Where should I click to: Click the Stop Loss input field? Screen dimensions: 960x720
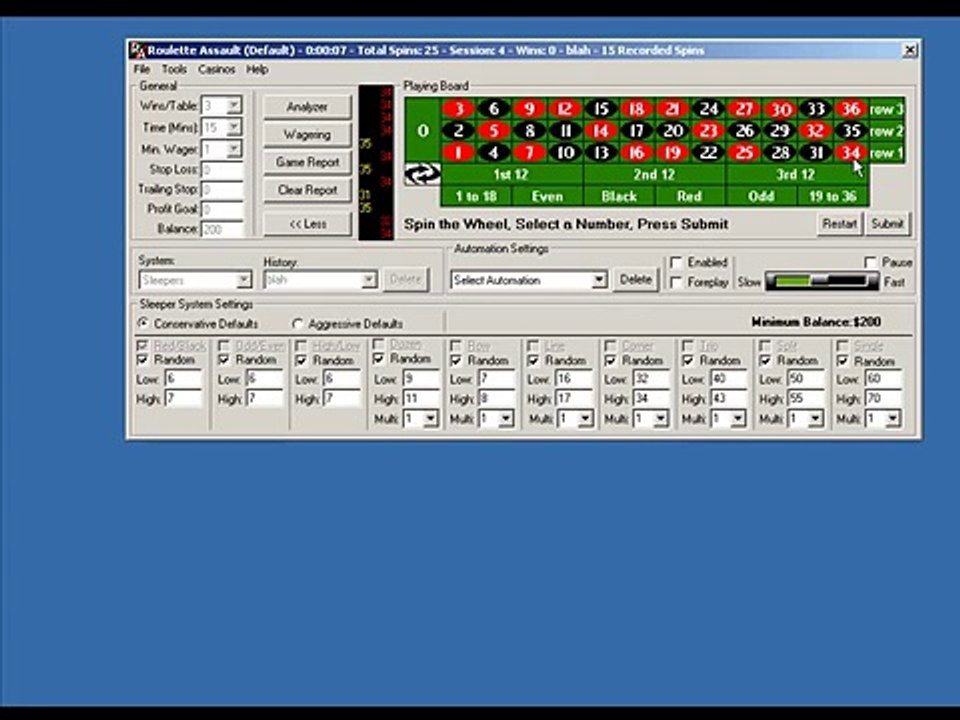point(222,170)
